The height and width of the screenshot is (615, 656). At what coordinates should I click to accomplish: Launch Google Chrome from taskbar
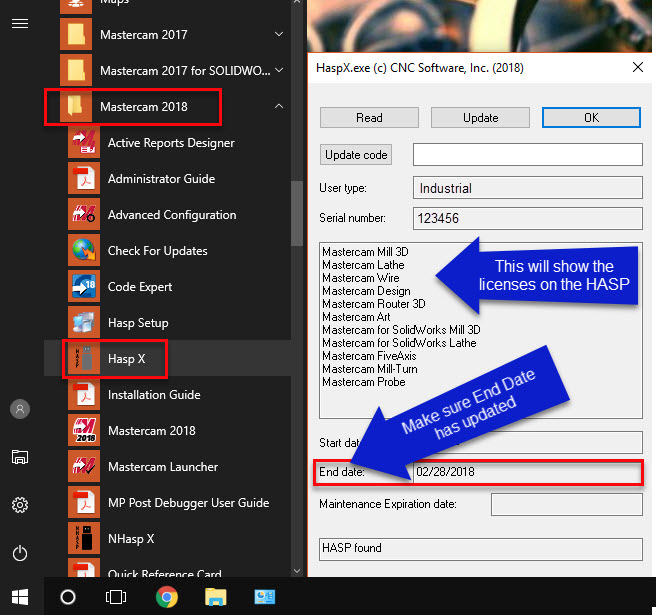(167, 597)
